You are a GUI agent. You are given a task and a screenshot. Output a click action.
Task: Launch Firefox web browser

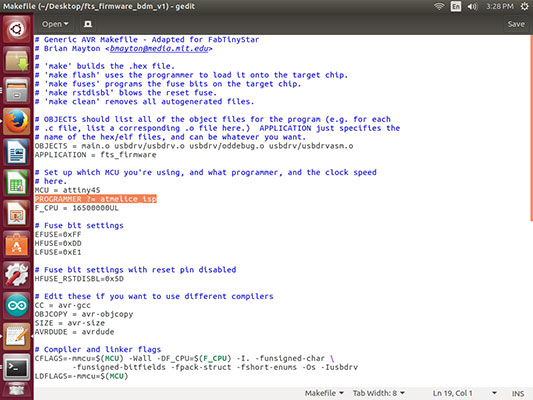point(17,121)
